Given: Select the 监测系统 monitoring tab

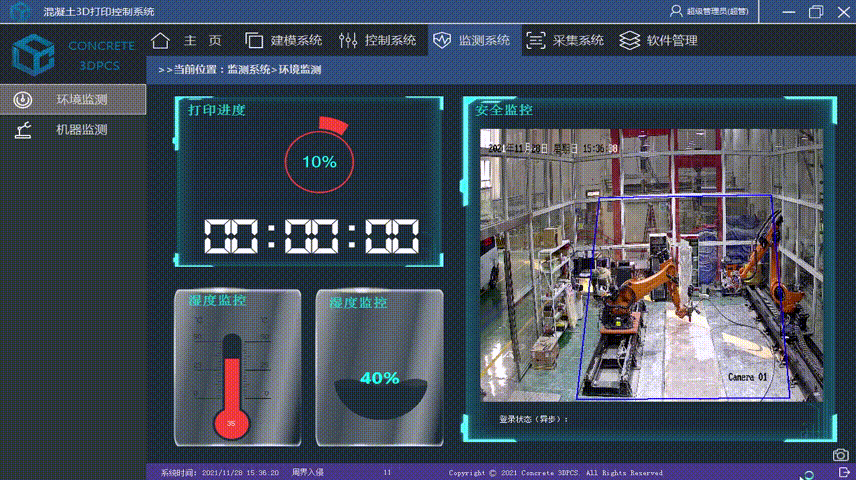Looking at the screenshot, I should pos(471,41).
